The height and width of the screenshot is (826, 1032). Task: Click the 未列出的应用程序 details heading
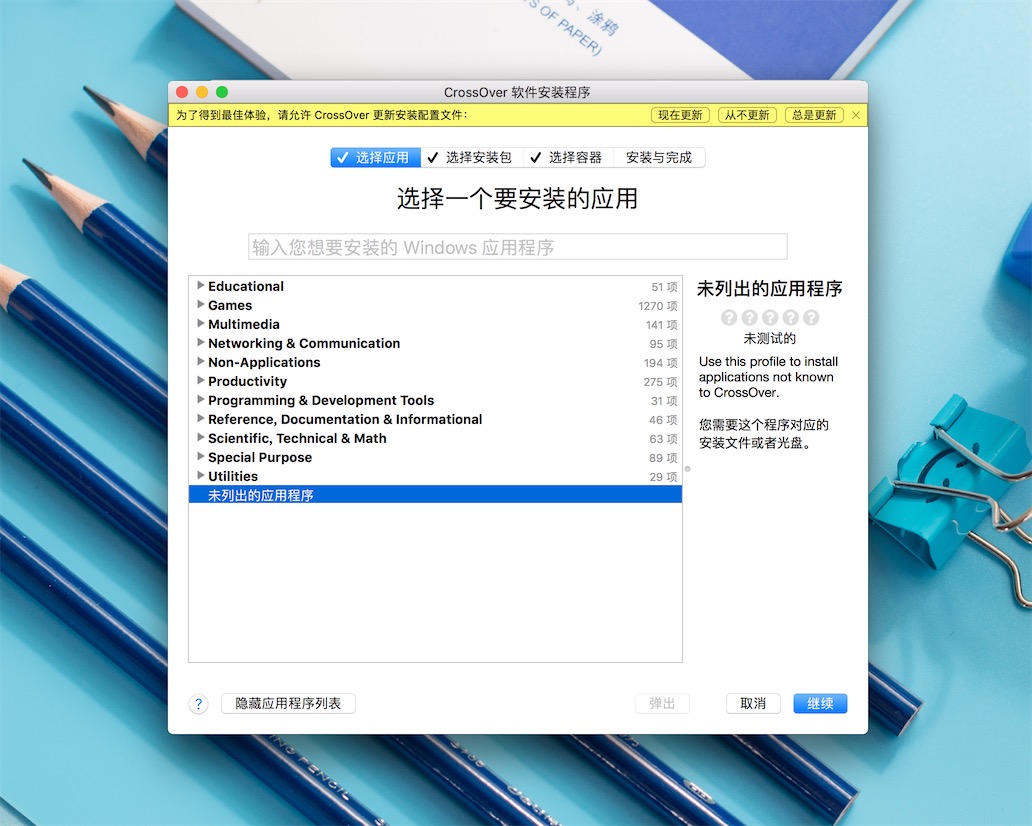point(769,288)
